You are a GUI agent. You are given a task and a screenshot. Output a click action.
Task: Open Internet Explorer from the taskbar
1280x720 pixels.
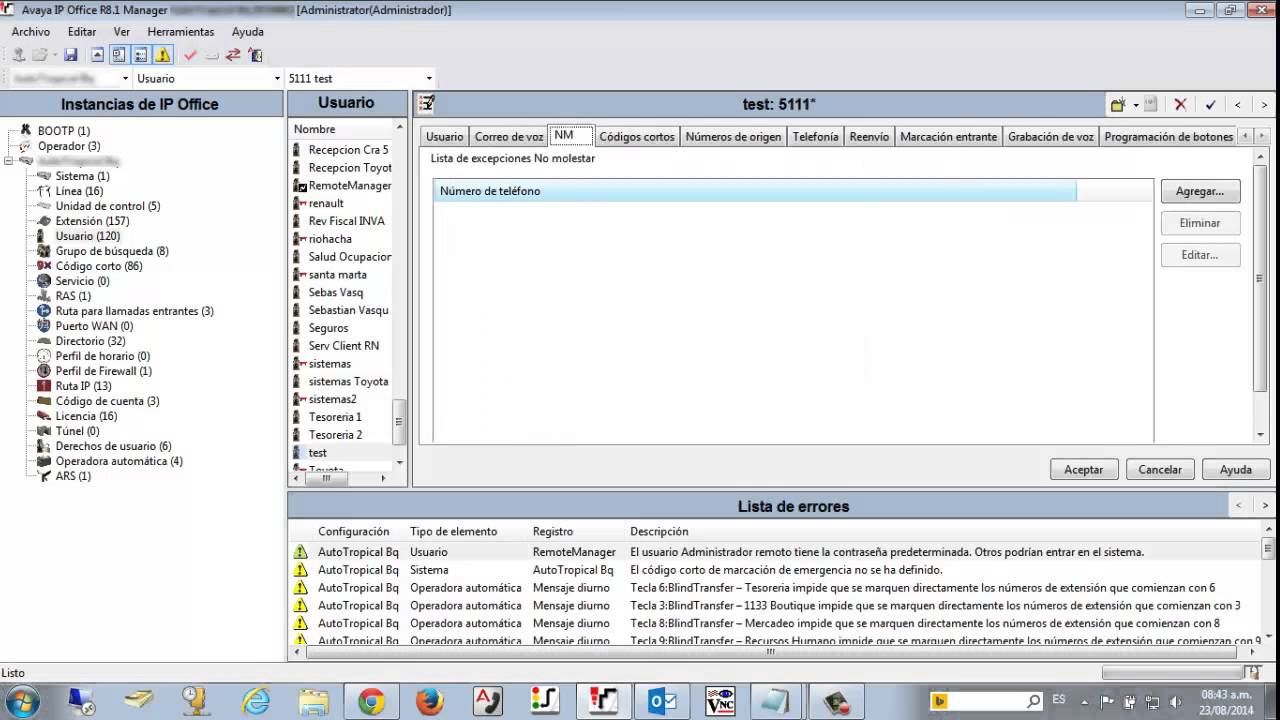pos(256,701)
